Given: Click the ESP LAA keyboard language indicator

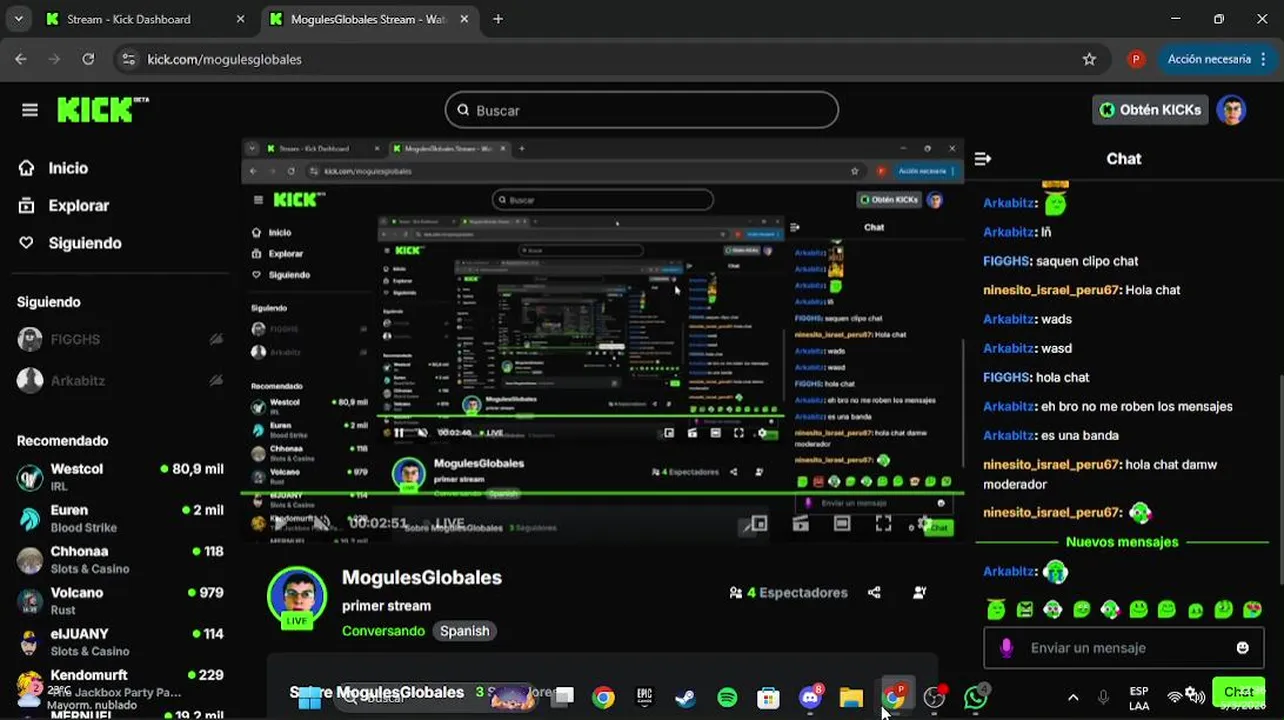Looking at the screenshot, I should pos(1139,697).
